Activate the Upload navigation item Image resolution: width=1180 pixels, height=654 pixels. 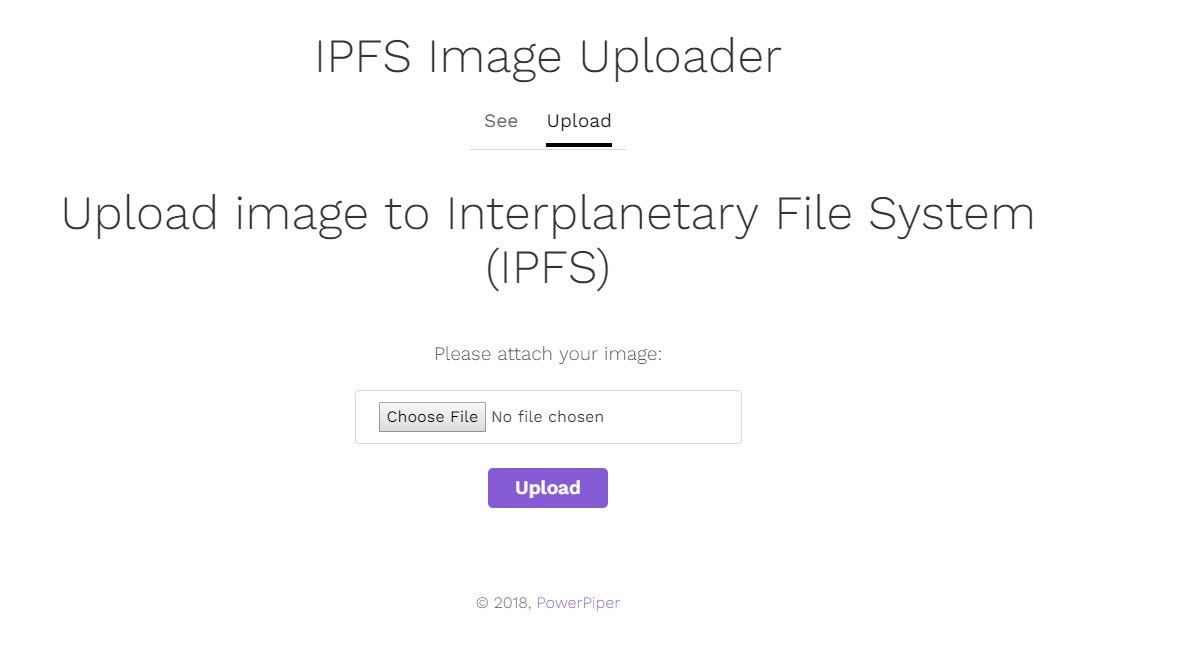[x=579, y=121]
